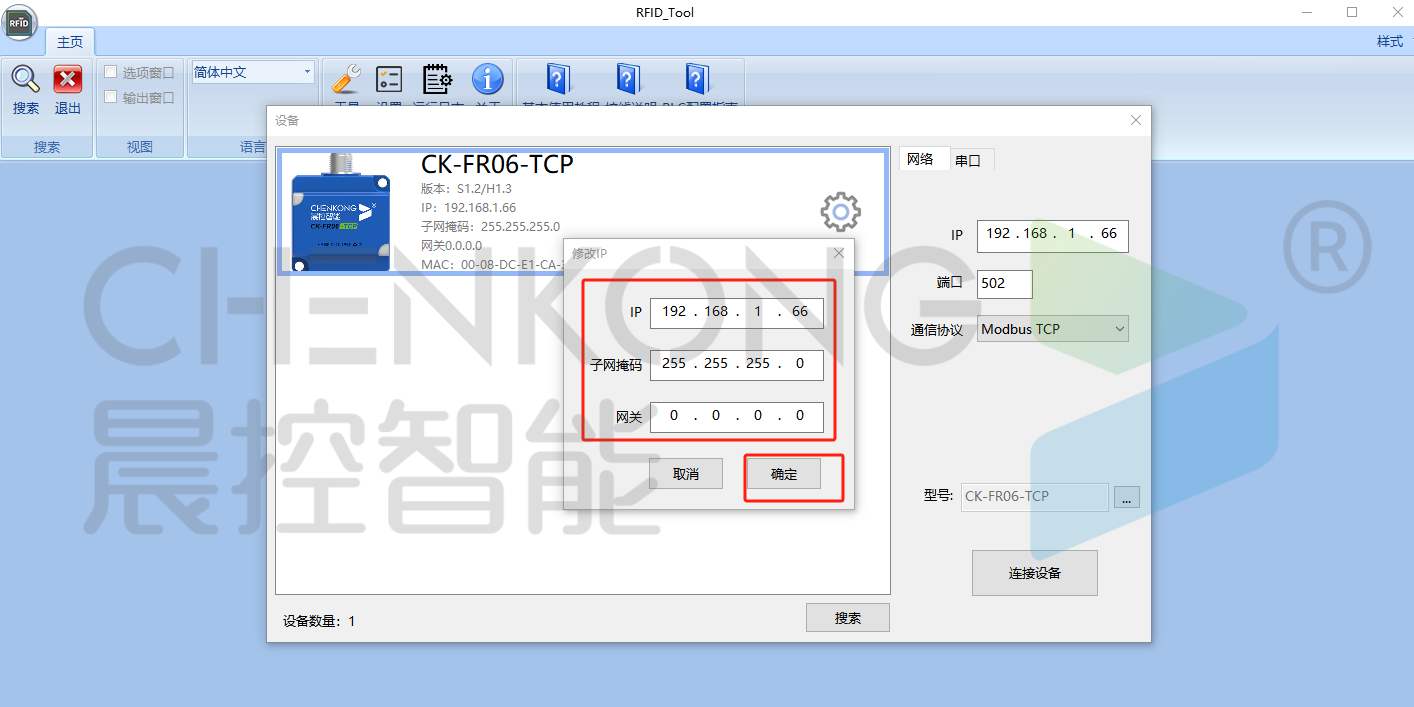Click 确定 in the 修改IP dialog
Viewport: 1414px width, 707px height.
(784, 474)
